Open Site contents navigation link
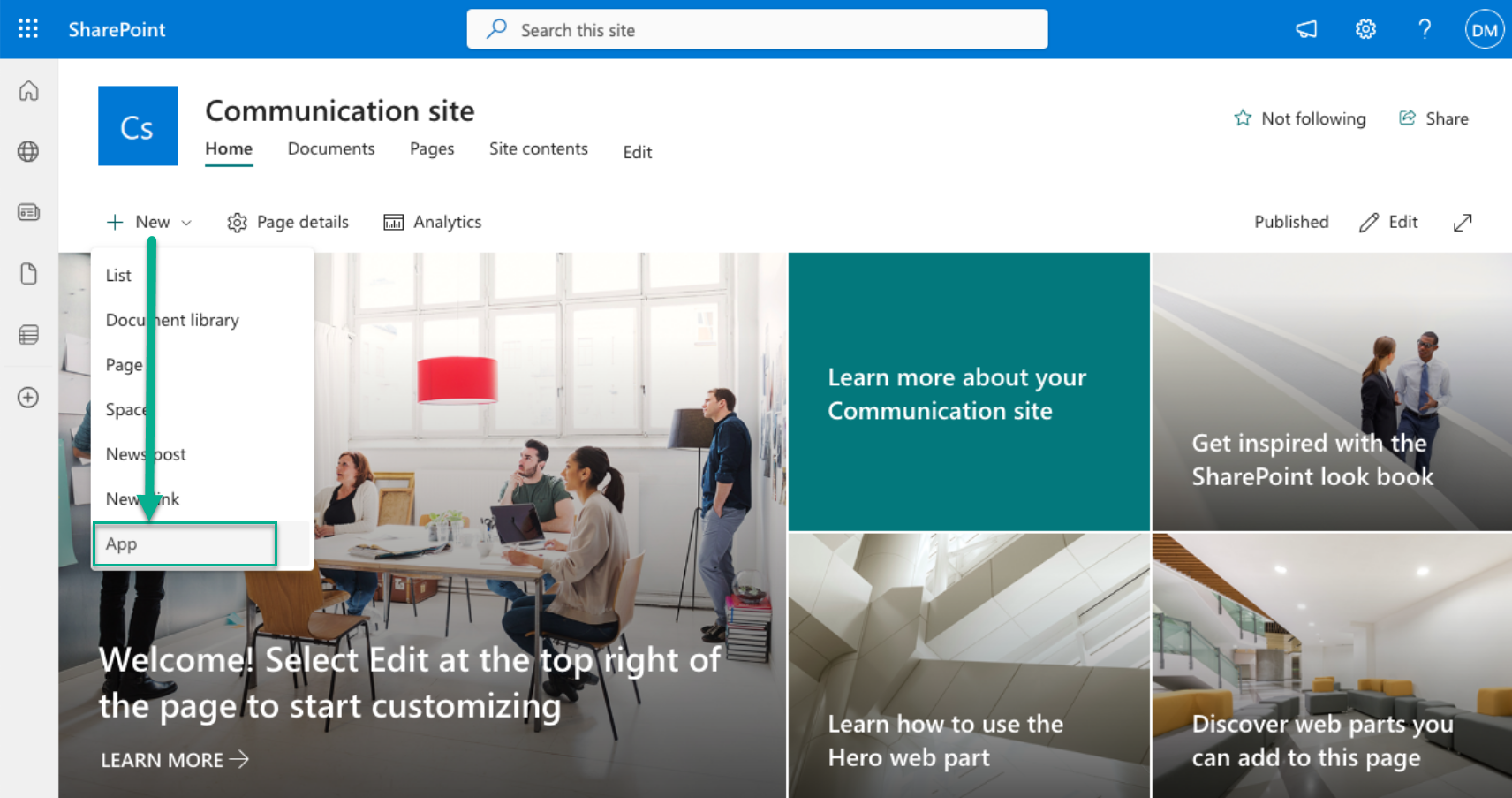This screenshot has height=798, width=1512. tap(539, 148)
